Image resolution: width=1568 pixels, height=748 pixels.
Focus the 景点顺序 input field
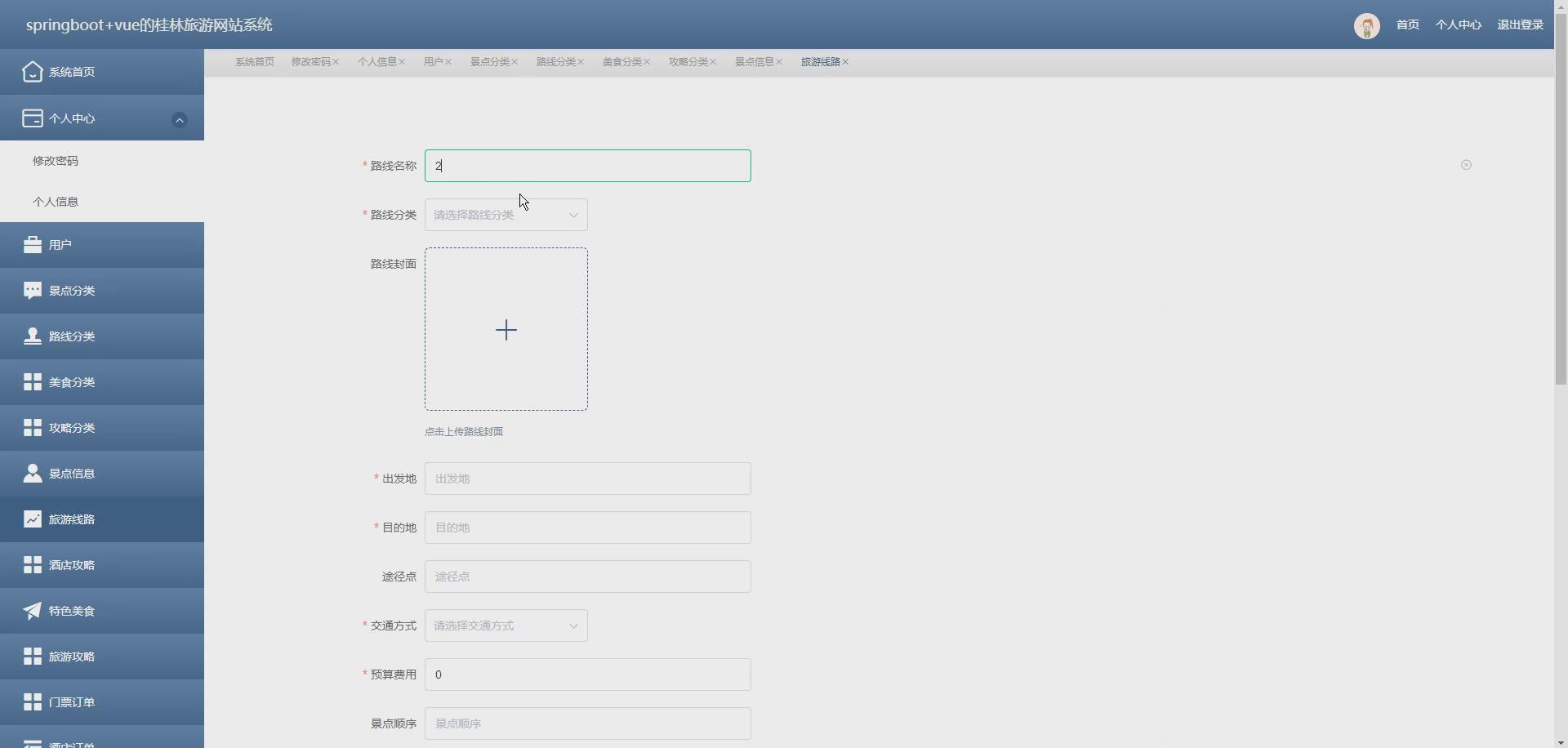pyautogui.click(x=588, y=724)
